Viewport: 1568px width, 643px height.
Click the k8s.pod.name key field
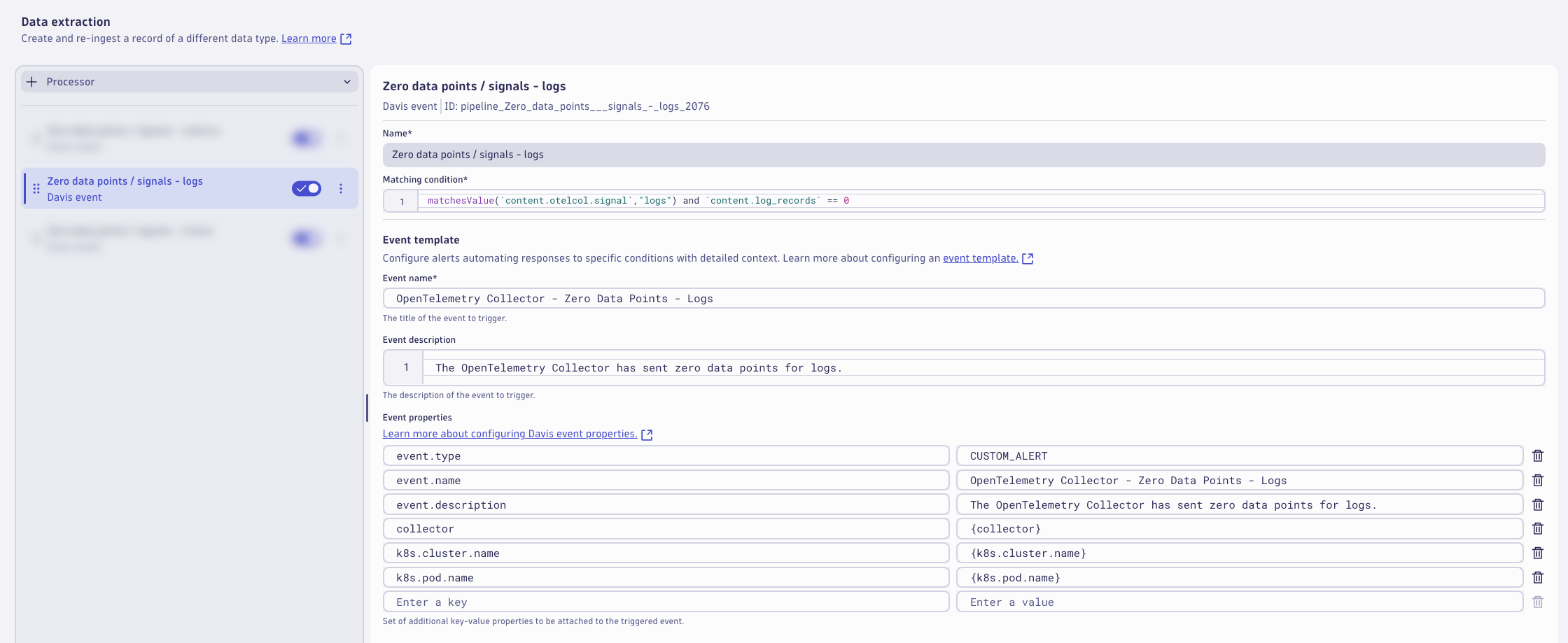coord(666,577)
